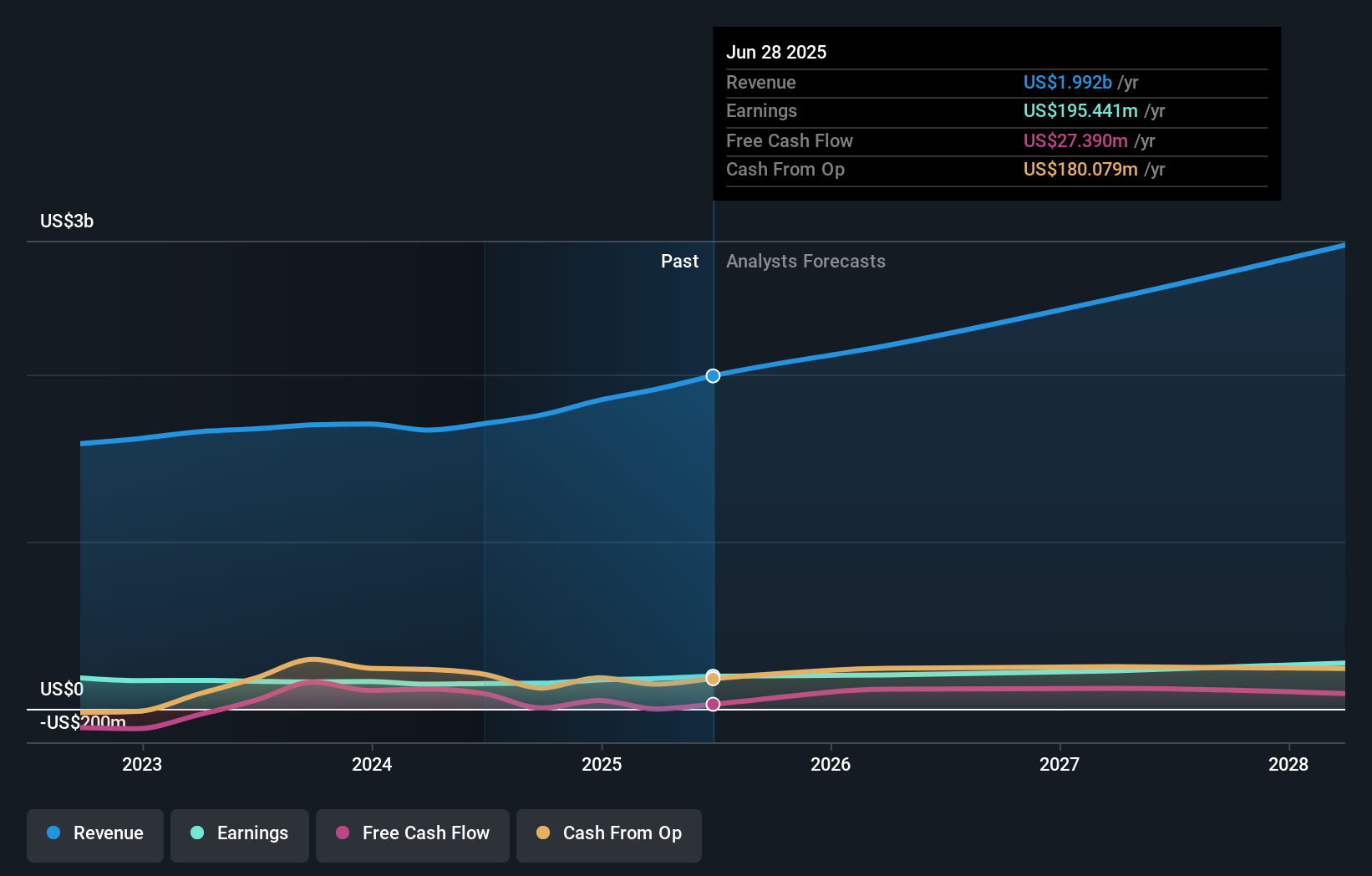
Task: Toggle the Revenue legend button
Action: click(95, 835)
